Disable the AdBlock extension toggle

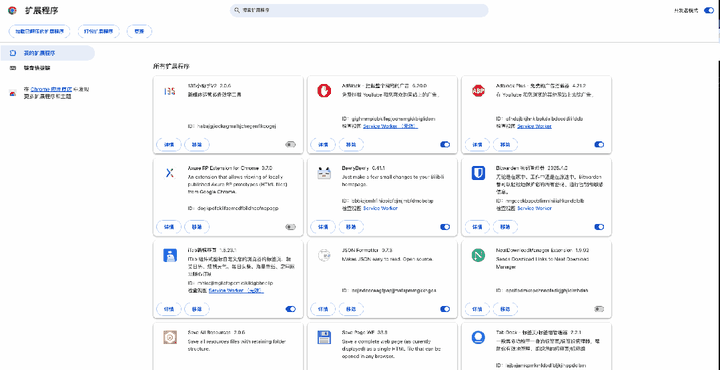pos(445,145)
